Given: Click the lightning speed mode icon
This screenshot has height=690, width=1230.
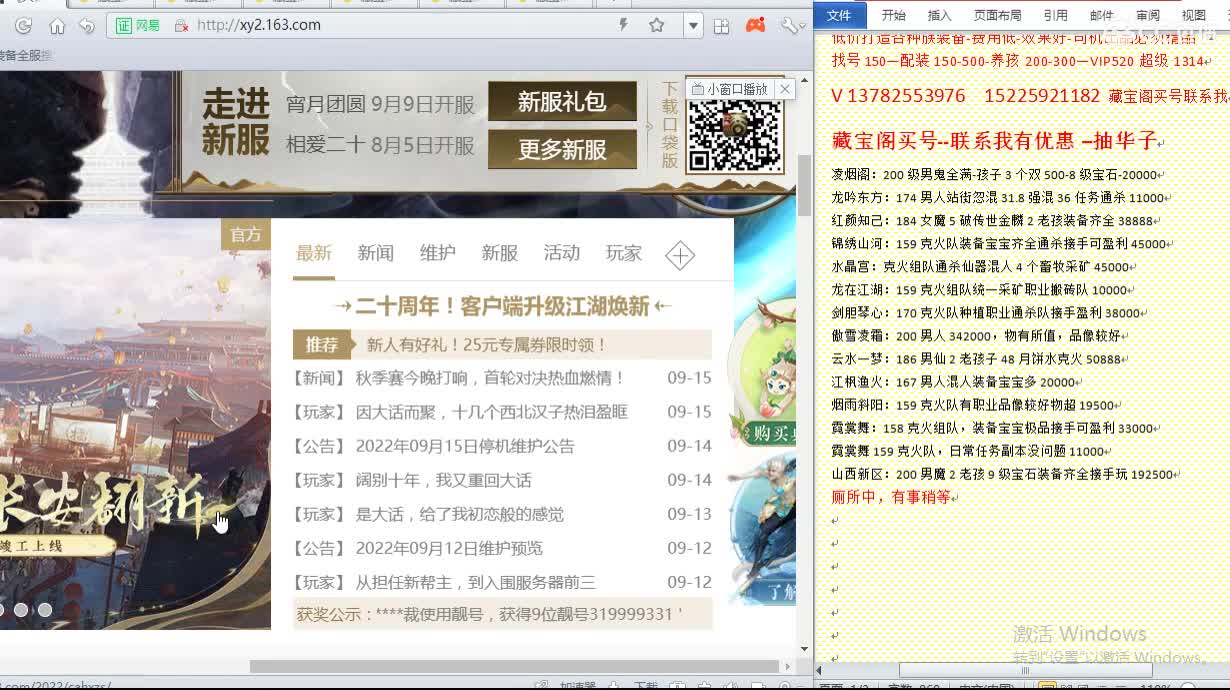Looking at the screenshot, I should pos(625,25).
